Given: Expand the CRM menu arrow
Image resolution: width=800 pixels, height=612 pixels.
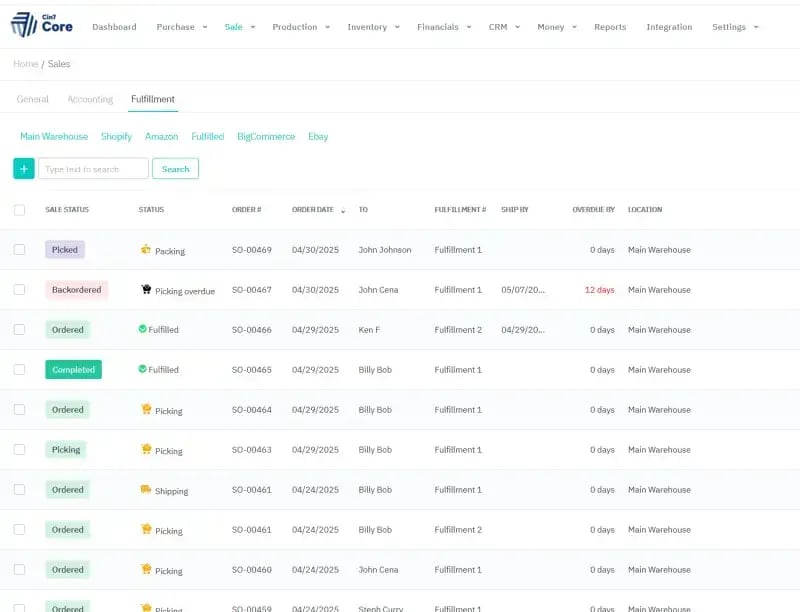Looking at the screenshot, I should click(517, 27).
